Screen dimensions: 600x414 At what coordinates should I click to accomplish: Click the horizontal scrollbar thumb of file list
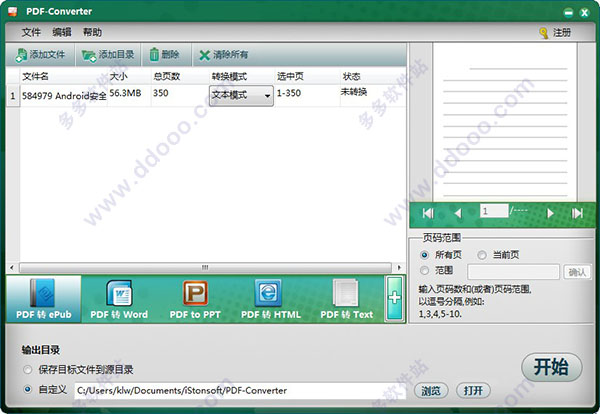pos(205,267)
